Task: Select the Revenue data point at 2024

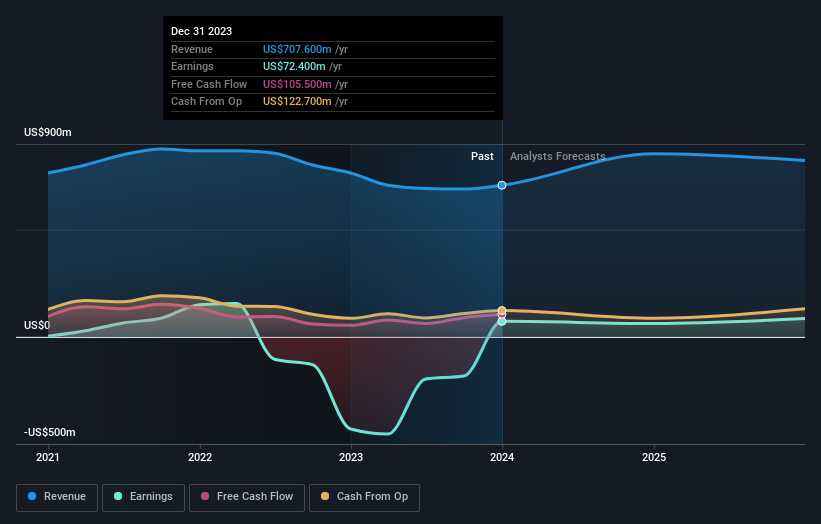Action: [x=502, y=185]
